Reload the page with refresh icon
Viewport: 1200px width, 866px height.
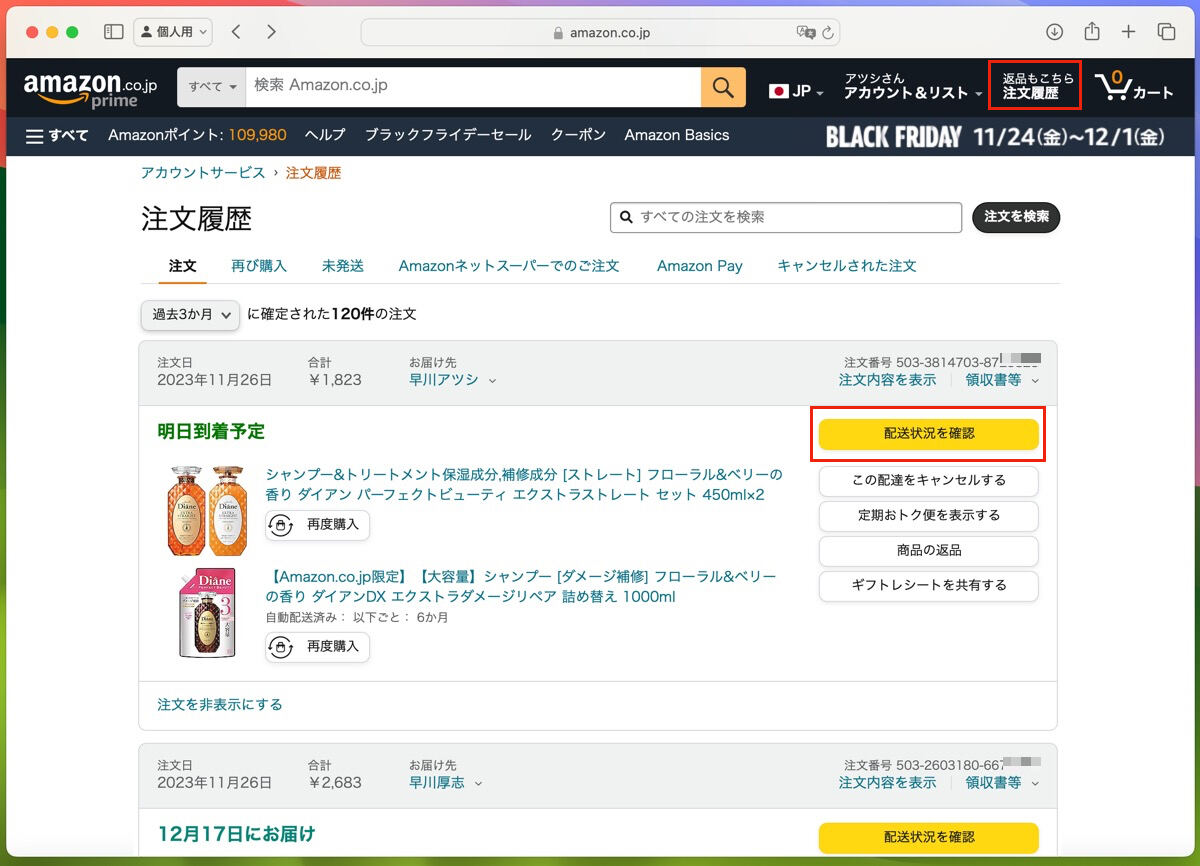click(x=828, y=32)
